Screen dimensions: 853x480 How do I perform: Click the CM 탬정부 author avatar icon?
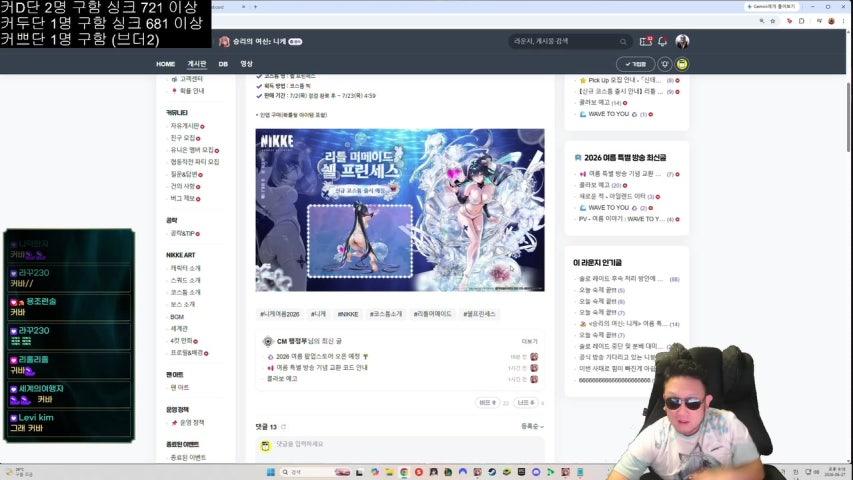point(268,341)
